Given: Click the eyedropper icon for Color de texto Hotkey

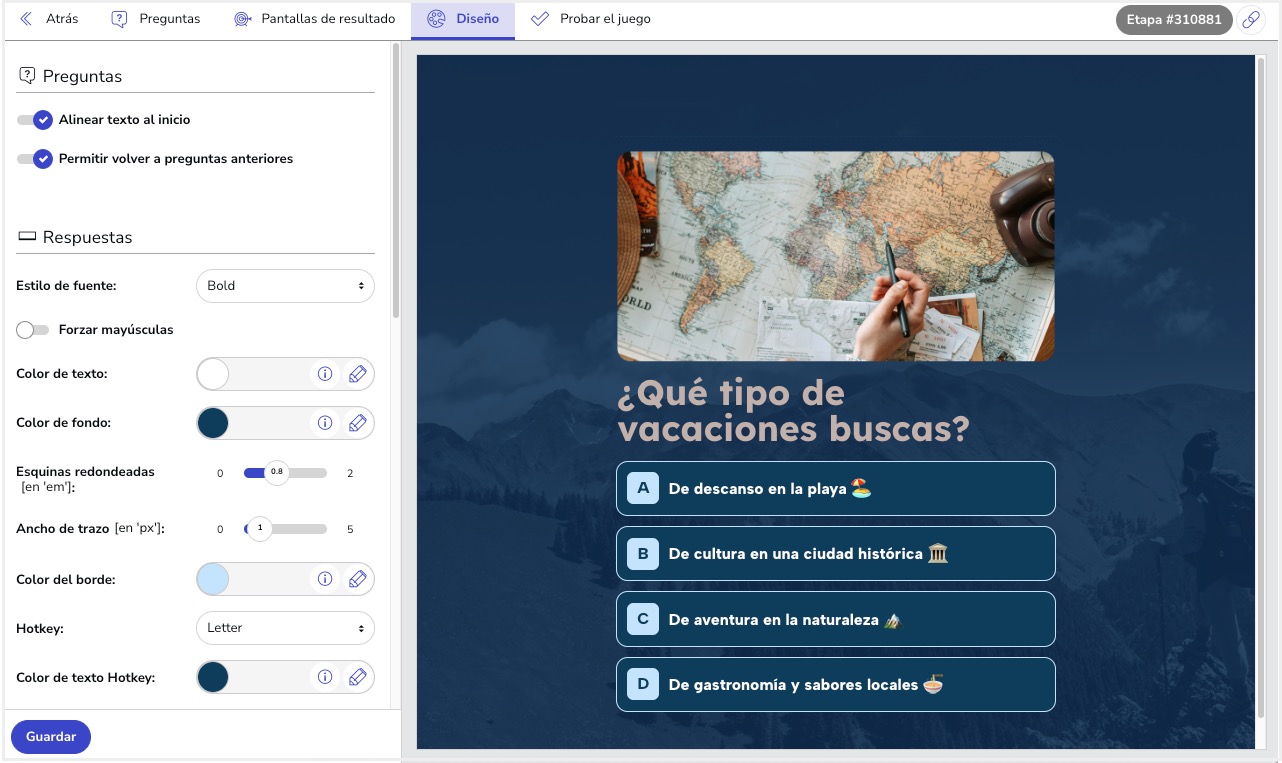Looking at the screenshot, I should click(358, 677).
